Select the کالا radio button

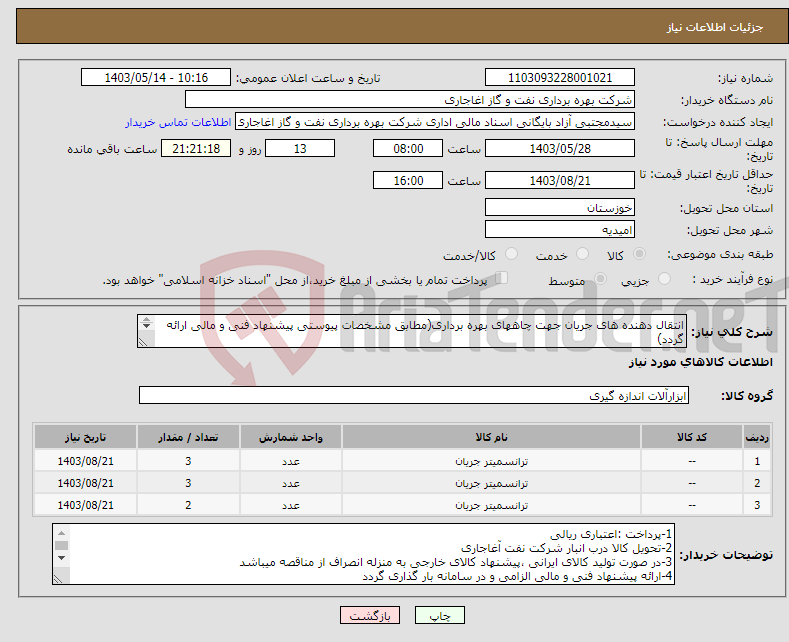coord(639,254)
